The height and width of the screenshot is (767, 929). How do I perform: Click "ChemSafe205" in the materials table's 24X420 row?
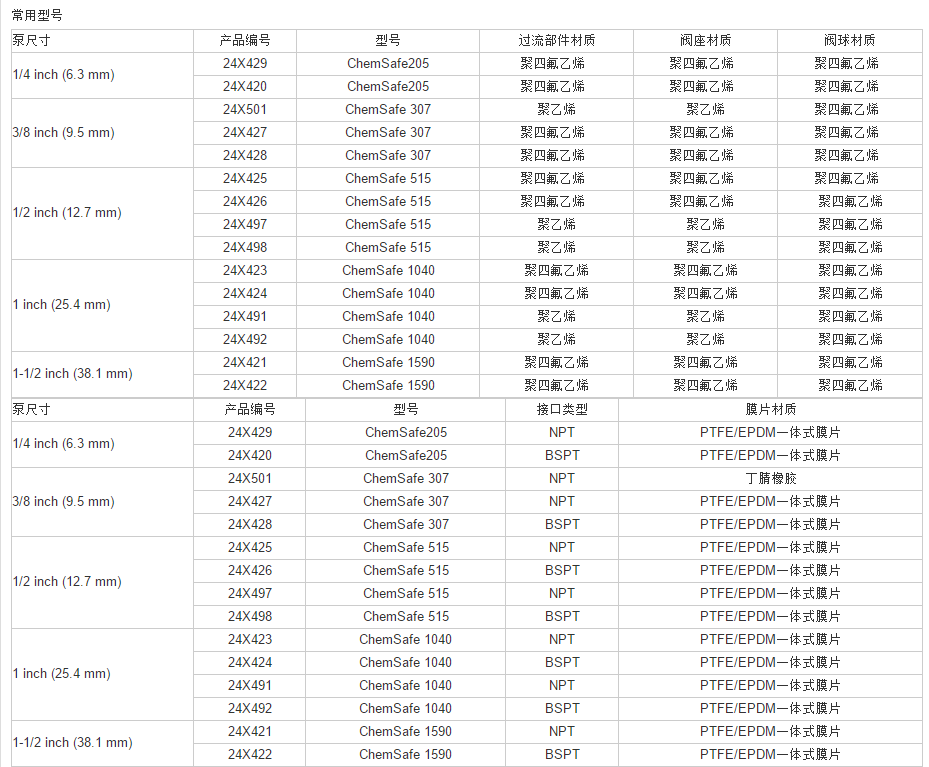(x=388, y=86)
